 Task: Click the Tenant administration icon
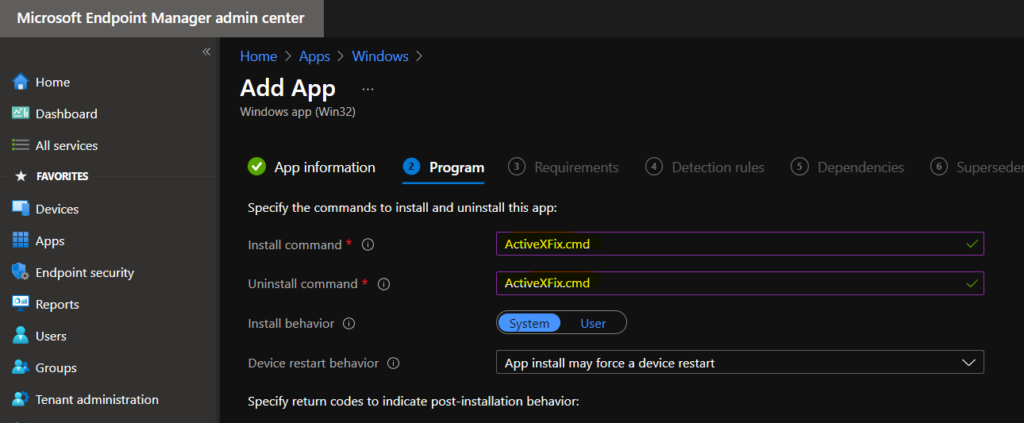click(x=21, y=399)
